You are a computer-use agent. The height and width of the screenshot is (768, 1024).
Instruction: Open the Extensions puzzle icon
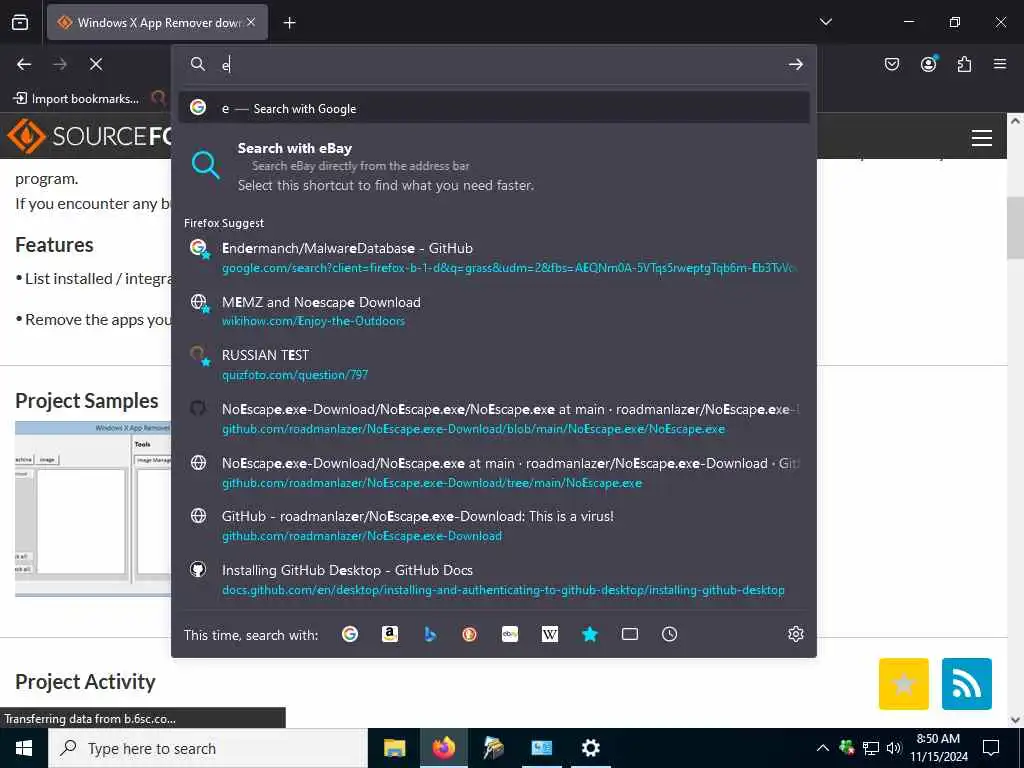(964, 64)
